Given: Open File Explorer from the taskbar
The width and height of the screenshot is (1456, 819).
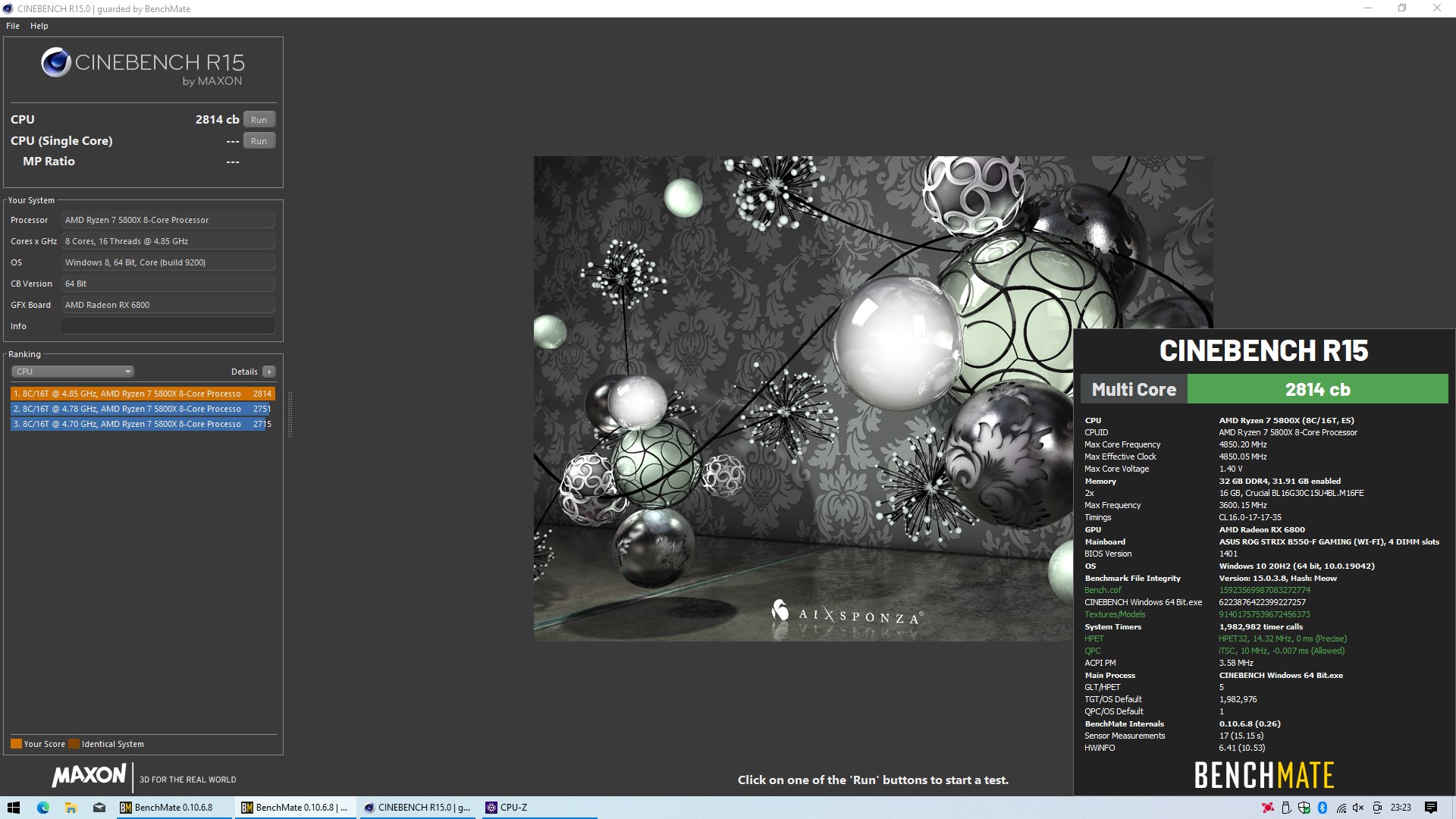Looking at the screenshot, I should point(71,808).
